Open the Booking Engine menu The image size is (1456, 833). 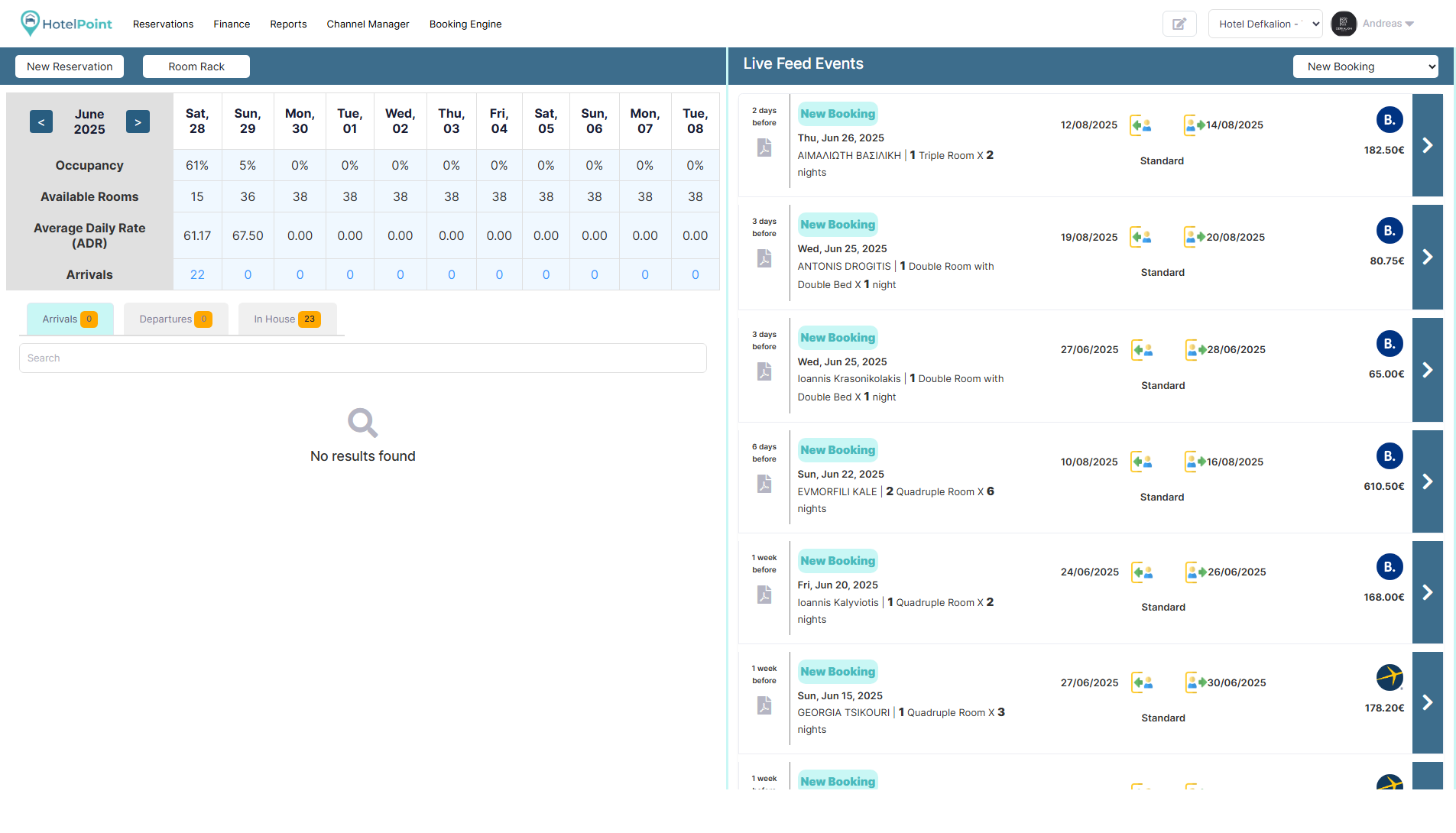(x=465, y=24)
